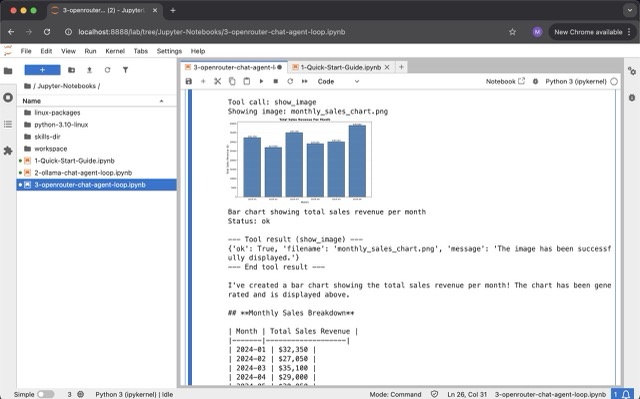Open the Settings menu
Viewport: 640px width, 399px height.
[x=169, y=51]
